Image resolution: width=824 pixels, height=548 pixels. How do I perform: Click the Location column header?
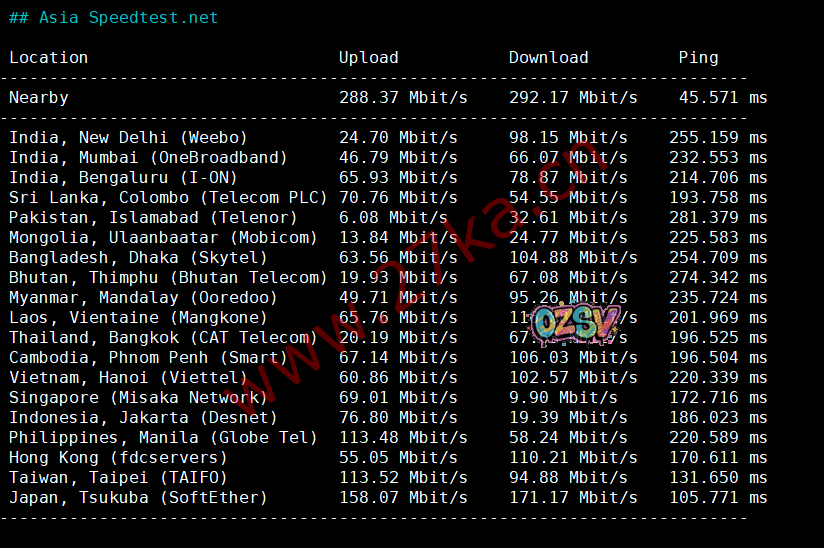tap(48, 58)
